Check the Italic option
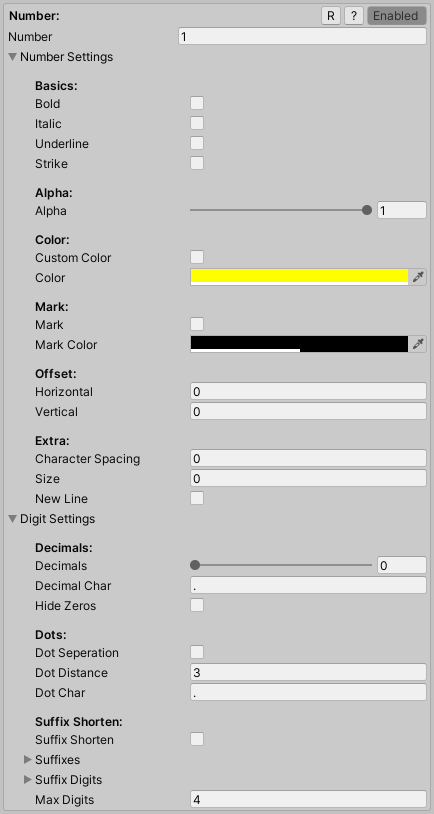The width and height of the screenshot is (434, 814). [197, 124]
